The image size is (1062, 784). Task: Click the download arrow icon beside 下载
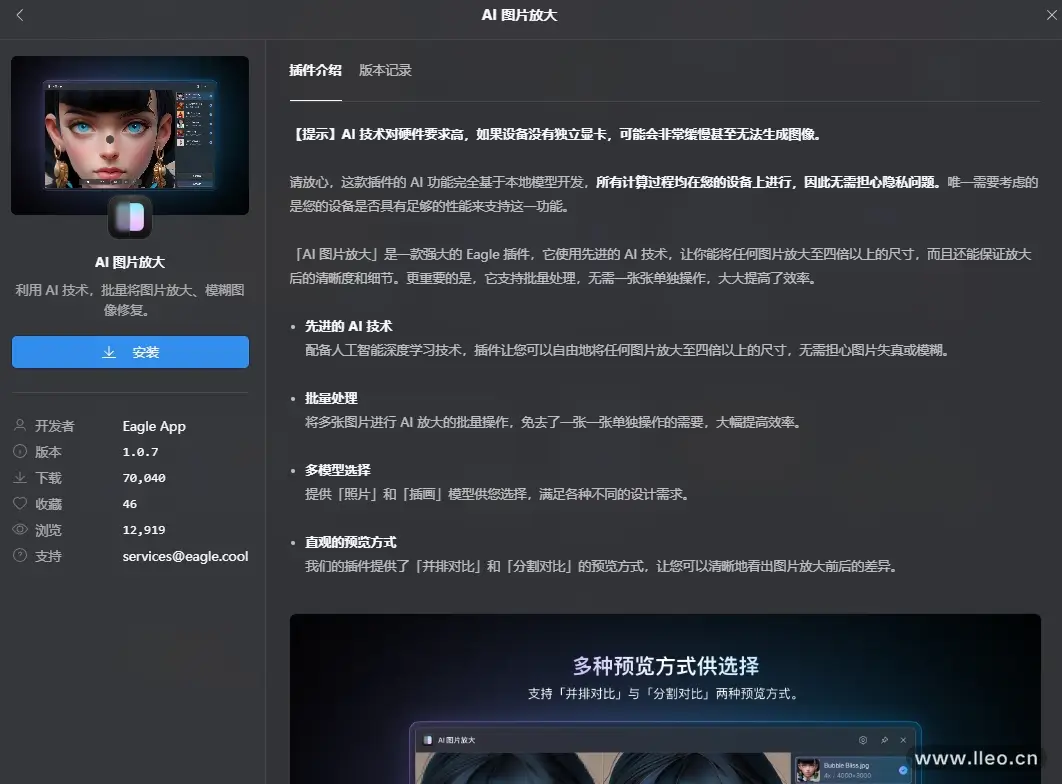pyautogui.click(x=20, y=478)
